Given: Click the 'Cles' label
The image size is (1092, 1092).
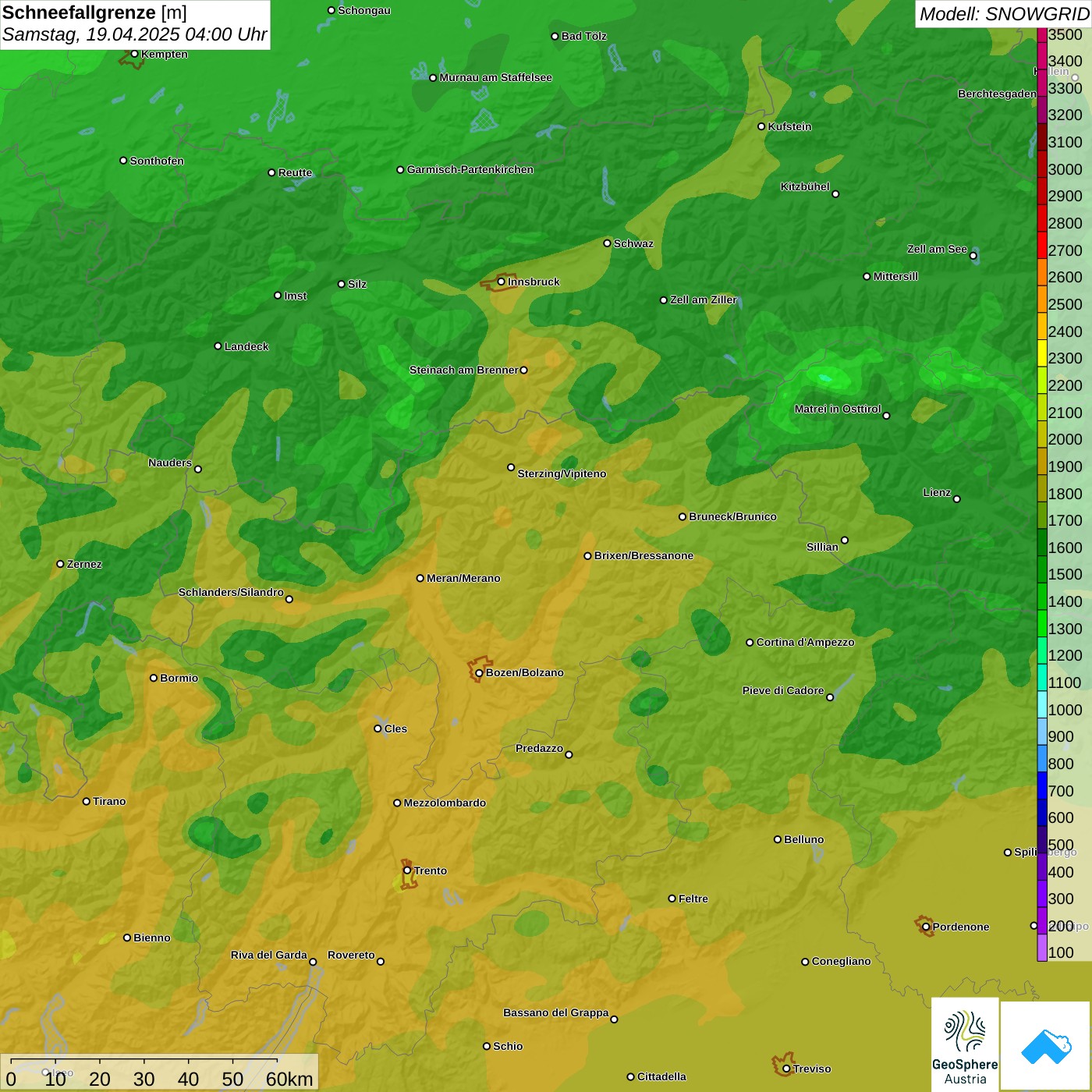Looking at the screenshot, I should (x=395, y=729).
